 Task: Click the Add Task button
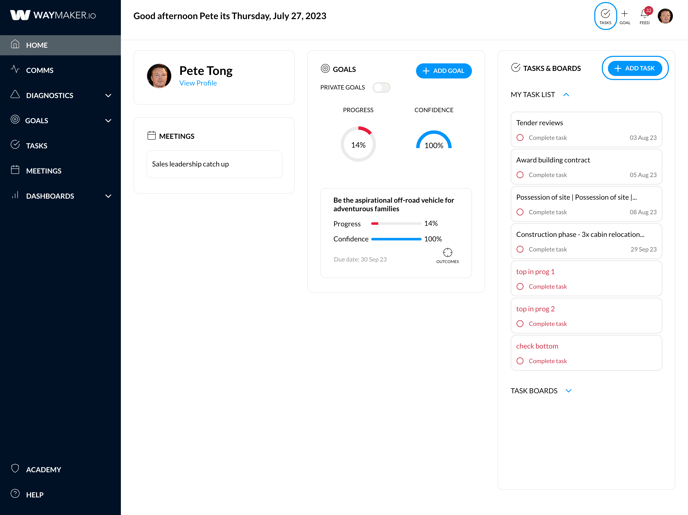point(635,68)
